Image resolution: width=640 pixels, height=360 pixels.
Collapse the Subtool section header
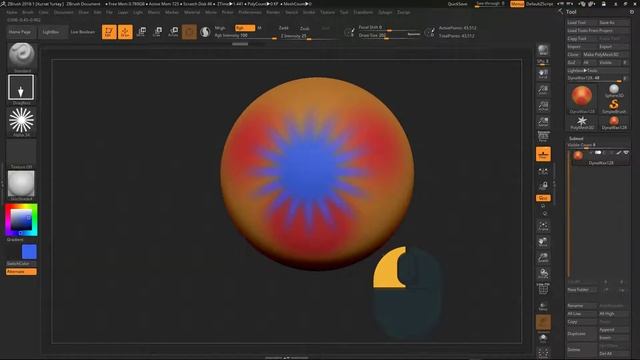click(x=576, y=138)
